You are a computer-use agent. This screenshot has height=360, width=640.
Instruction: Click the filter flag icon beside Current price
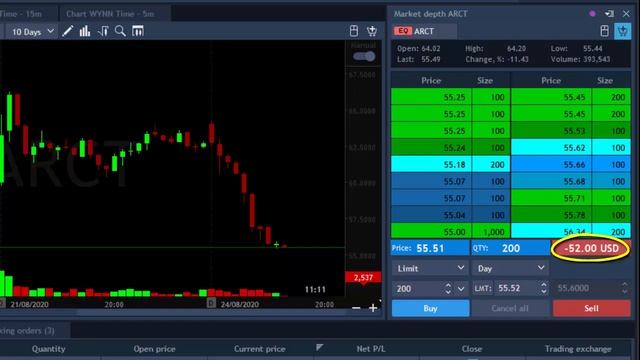[x=320, y=347]
